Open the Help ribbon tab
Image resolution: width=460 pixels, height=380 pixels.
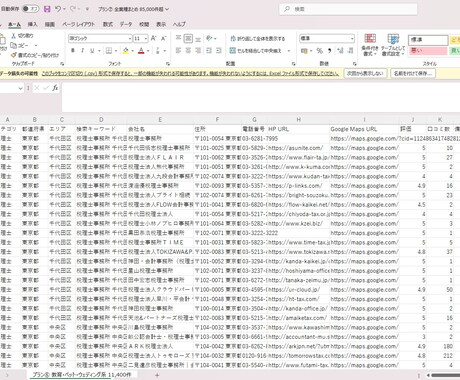click(x=179, y=24)
